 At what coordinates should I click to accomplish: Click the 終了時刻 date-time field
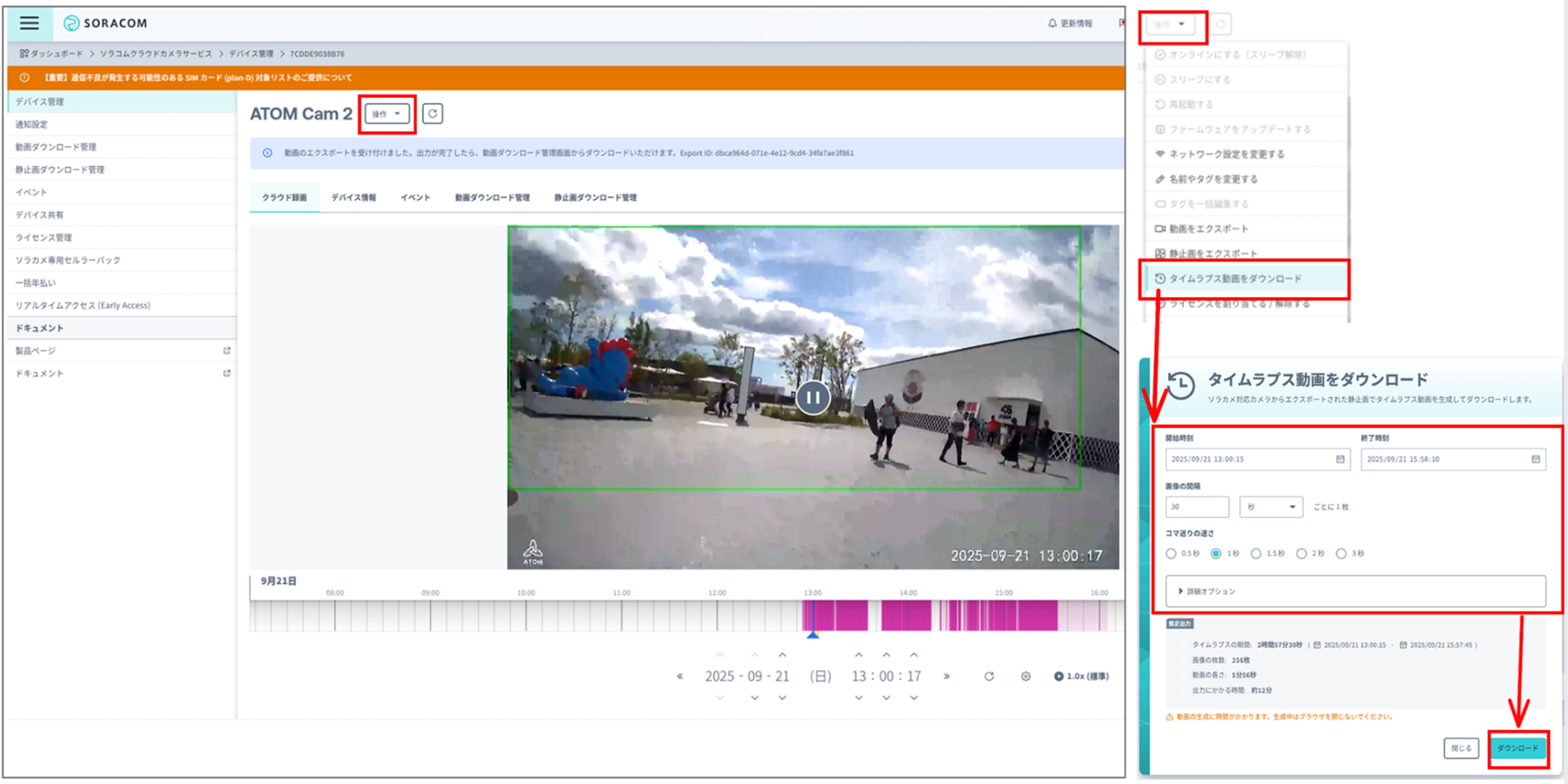pos(1454,459)
